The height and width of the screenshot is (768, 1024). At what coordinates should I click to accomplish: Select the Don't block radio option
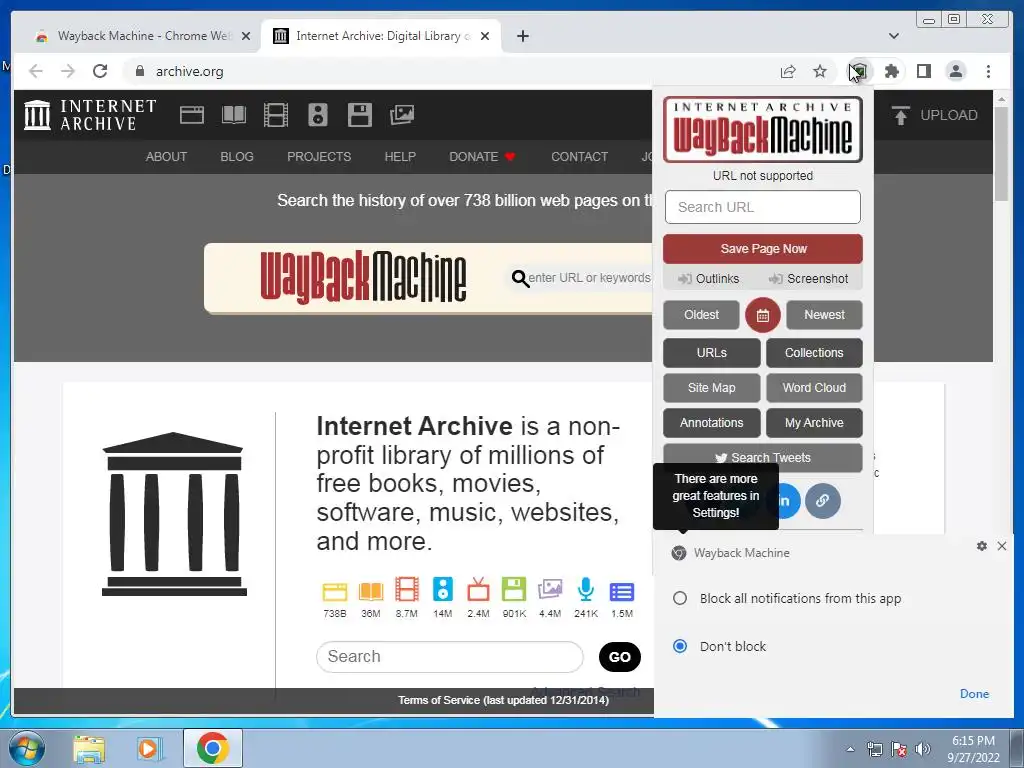click(x=680, y=646)
